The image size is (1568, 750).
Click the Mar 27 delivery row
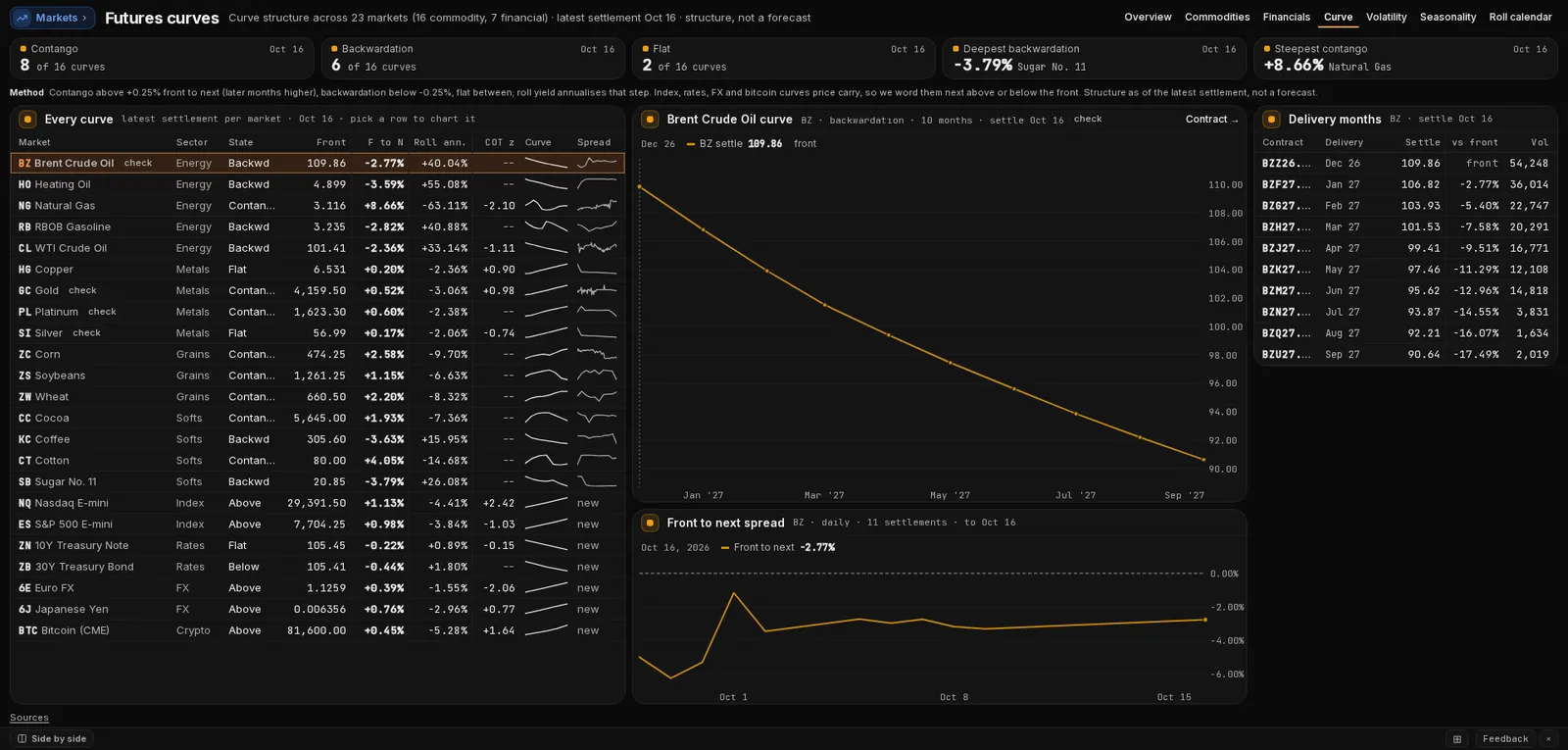[x=1405, y=227]
